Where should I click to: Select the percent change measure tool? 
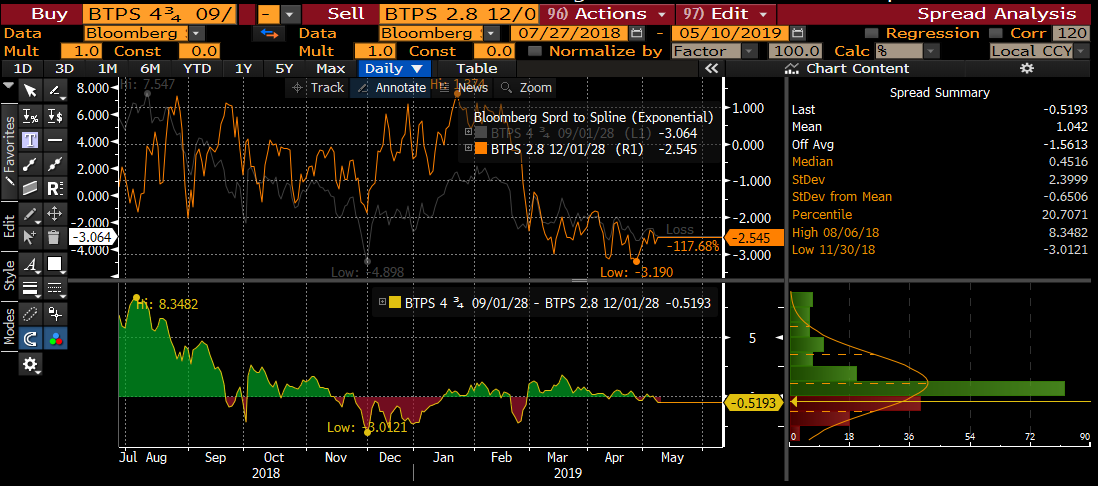[30, 116]
